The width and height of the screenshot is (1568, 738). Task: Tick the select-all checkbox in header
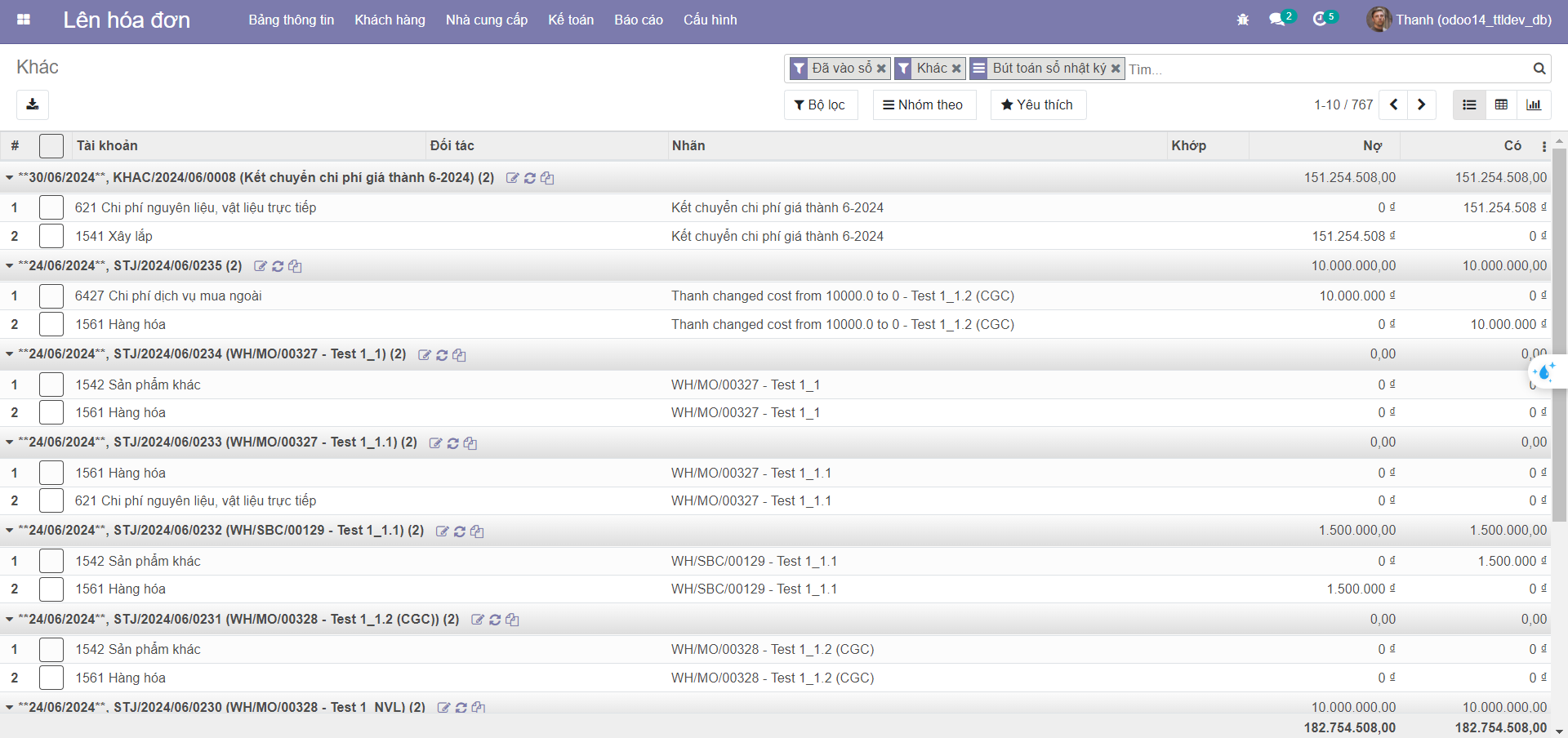(x=51, y=146)
